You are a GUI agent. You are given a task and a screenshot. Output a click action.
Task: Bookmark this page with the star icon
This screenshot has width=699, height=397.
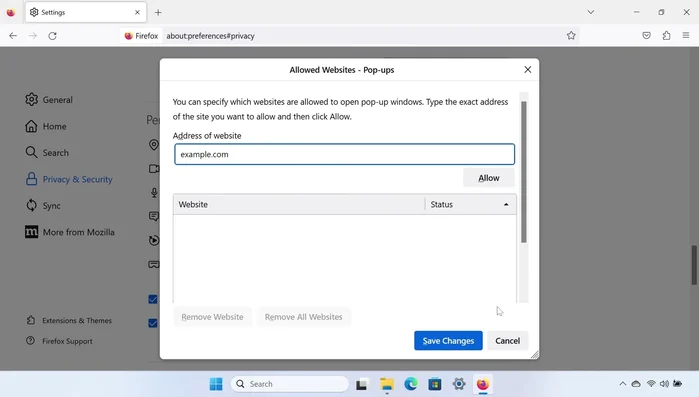pyautogui.click(x=571, y=36)
